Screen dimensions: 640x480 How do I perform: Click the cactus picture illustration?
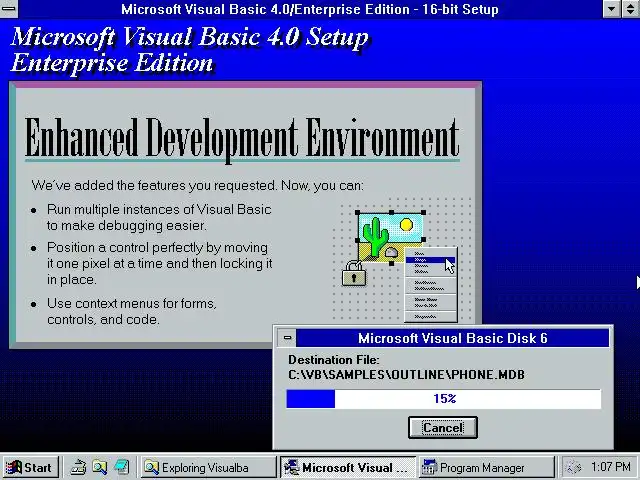(391, 238)
